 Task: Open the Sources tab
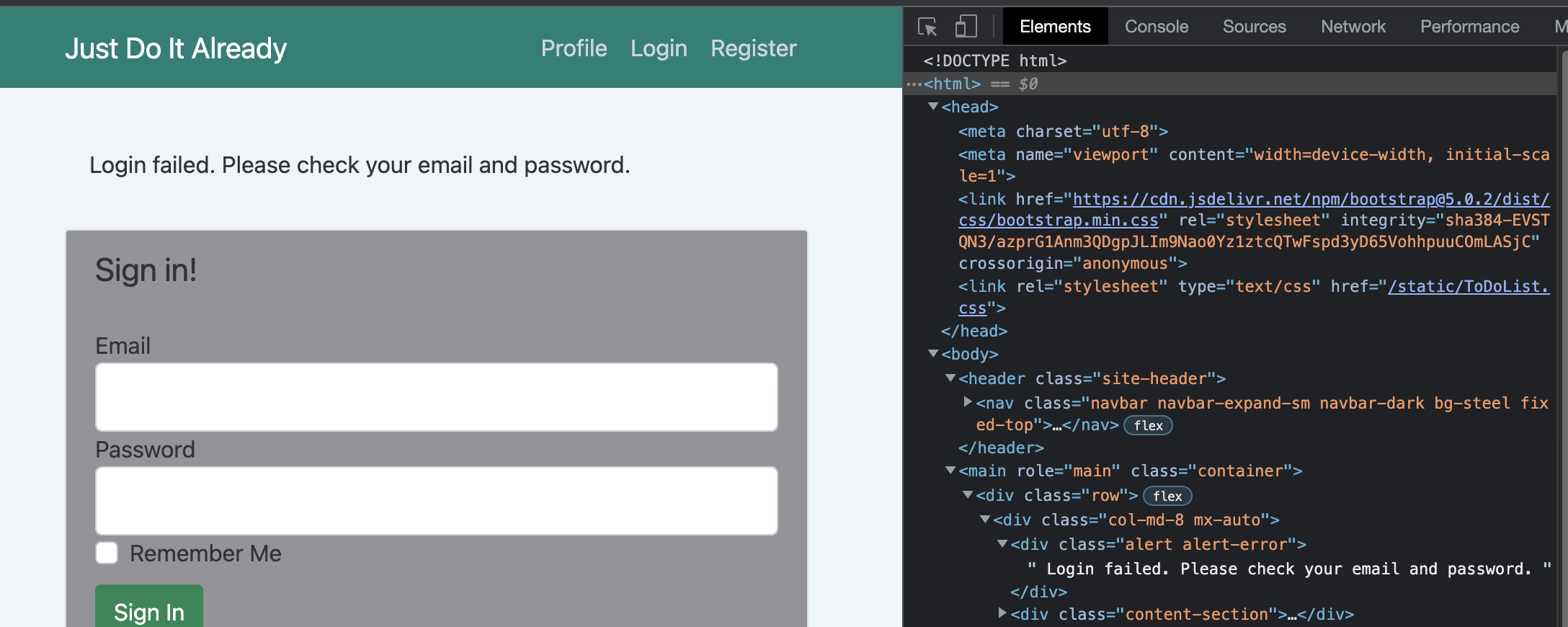[x=1254, y=27]
